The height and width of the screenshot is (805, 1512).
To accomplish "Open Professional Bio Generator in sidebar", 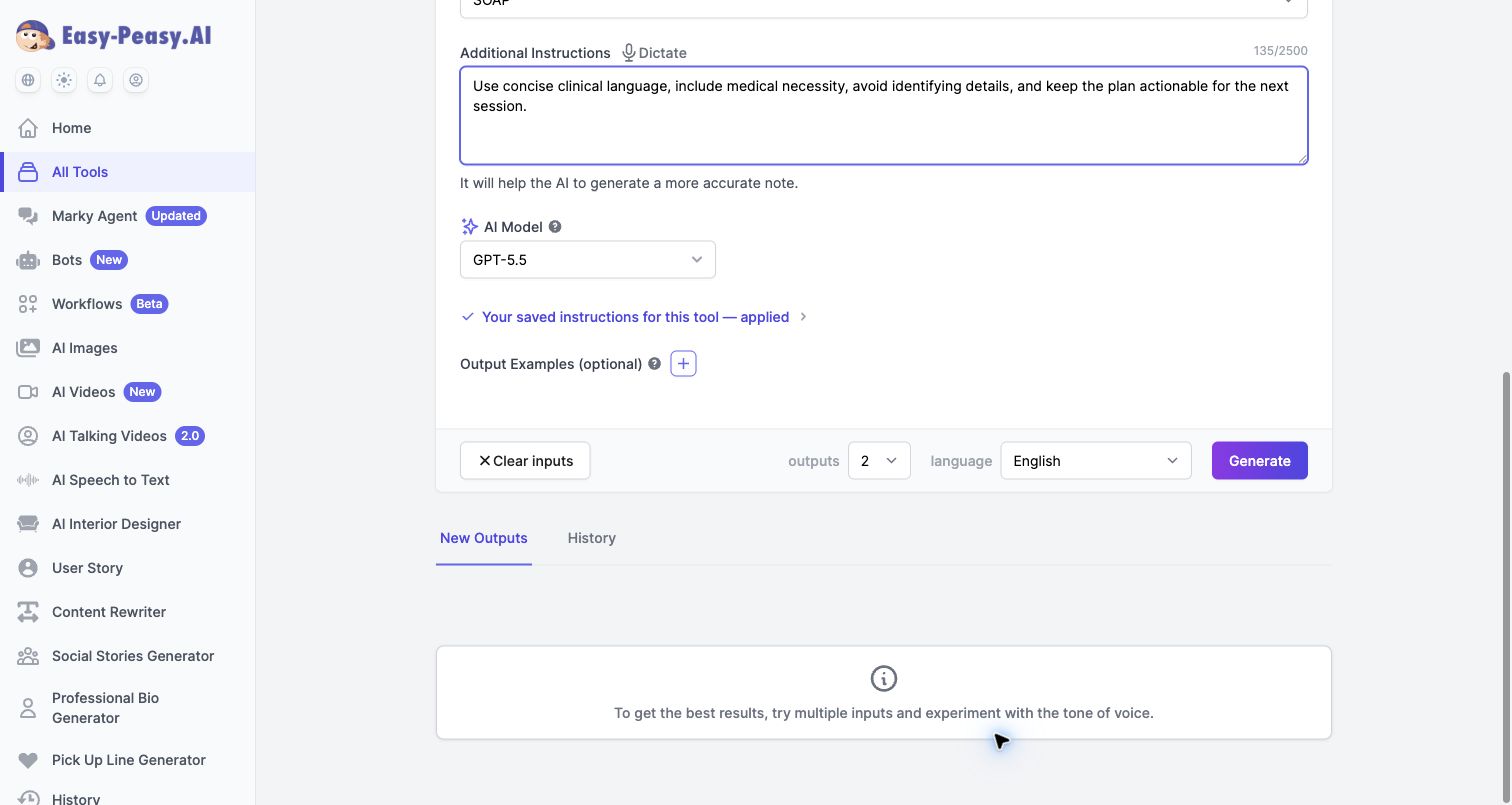I will (x=128, y=708).
